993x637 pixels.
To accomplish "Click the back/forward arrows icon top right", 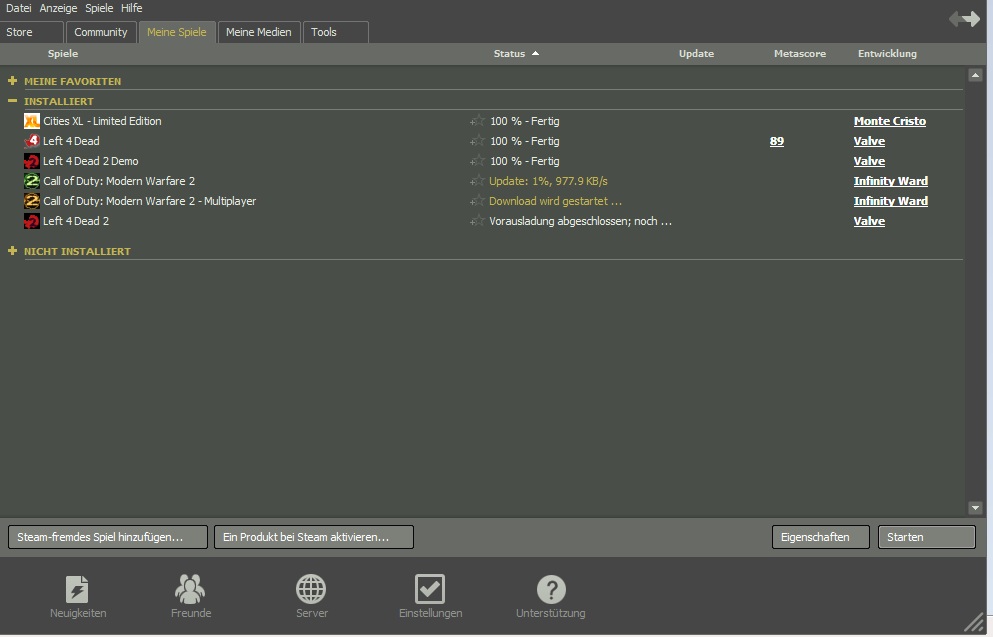I will pos(965,19).
